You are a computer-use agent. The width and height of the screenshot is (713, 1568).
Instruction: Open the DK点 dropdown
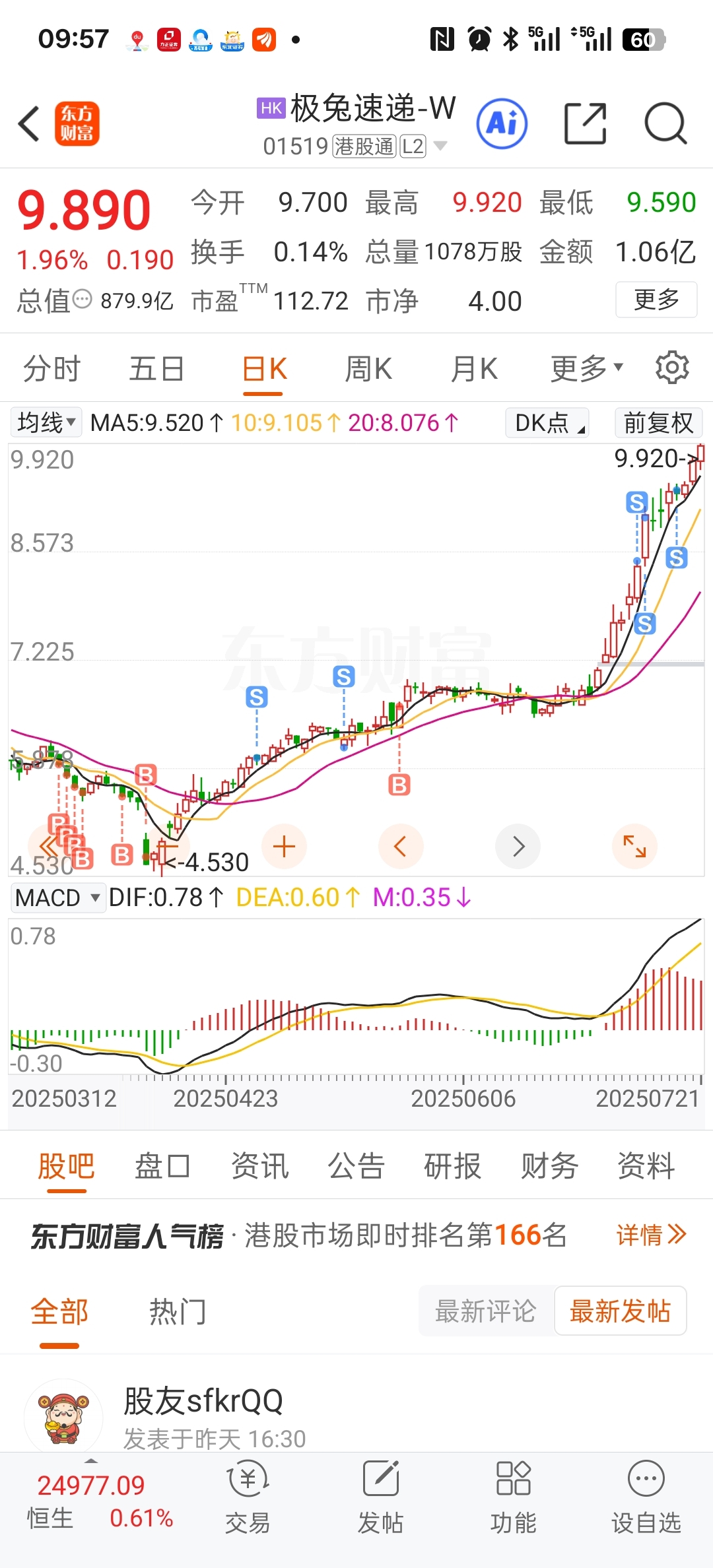(x=547, y=422)
